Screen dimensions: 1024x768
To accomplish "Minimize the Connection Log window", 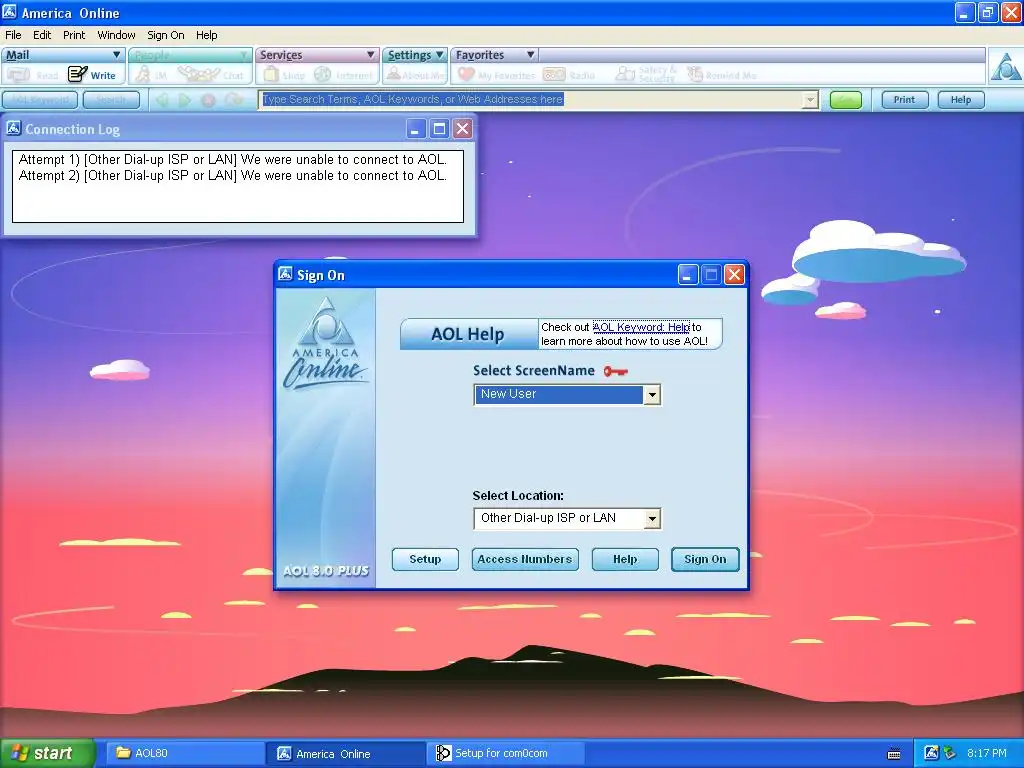I will pyautogui.click(x=415, y=129).
